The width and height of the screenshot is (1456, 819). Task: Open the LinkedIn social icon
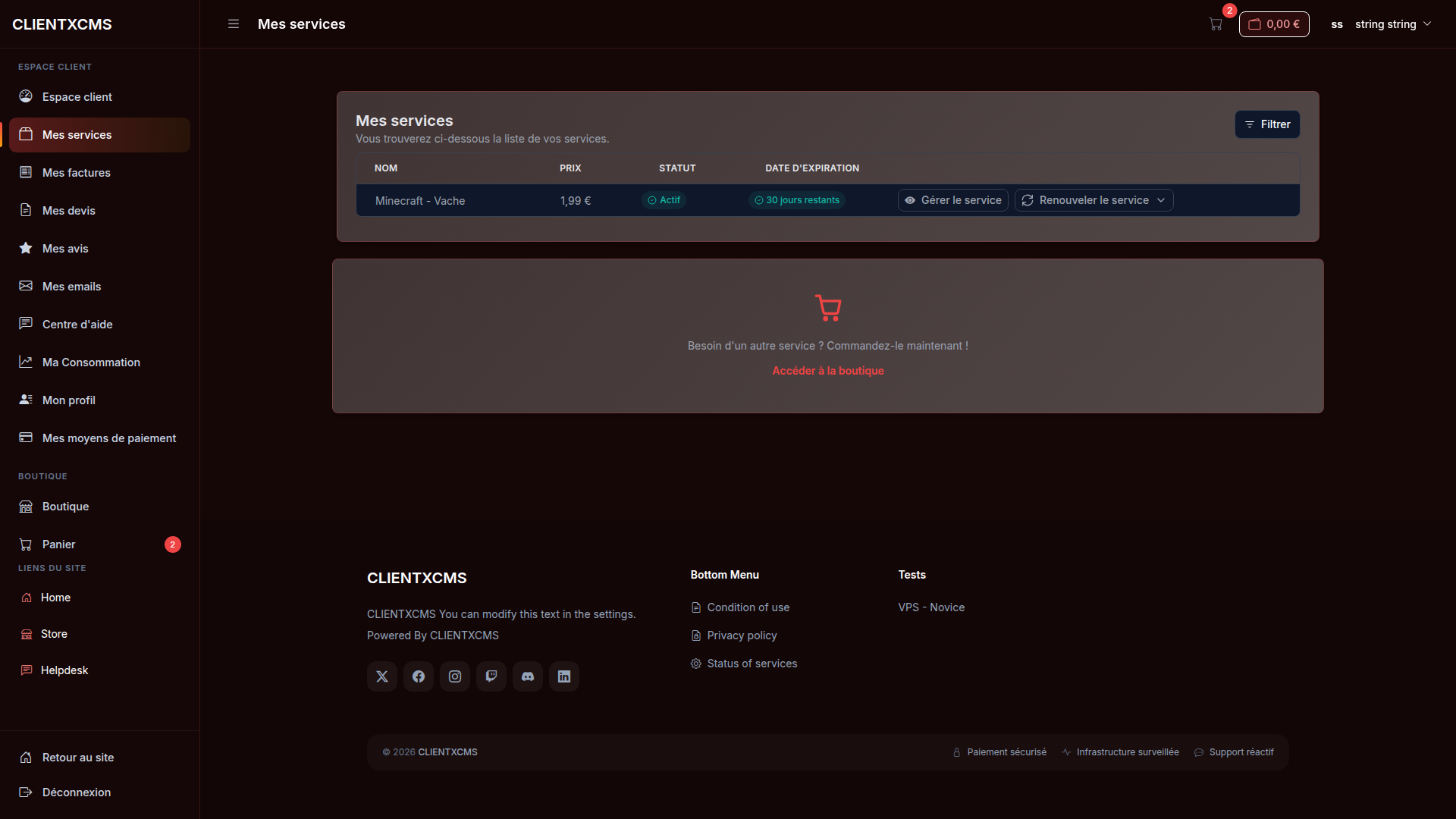(564, 676)
